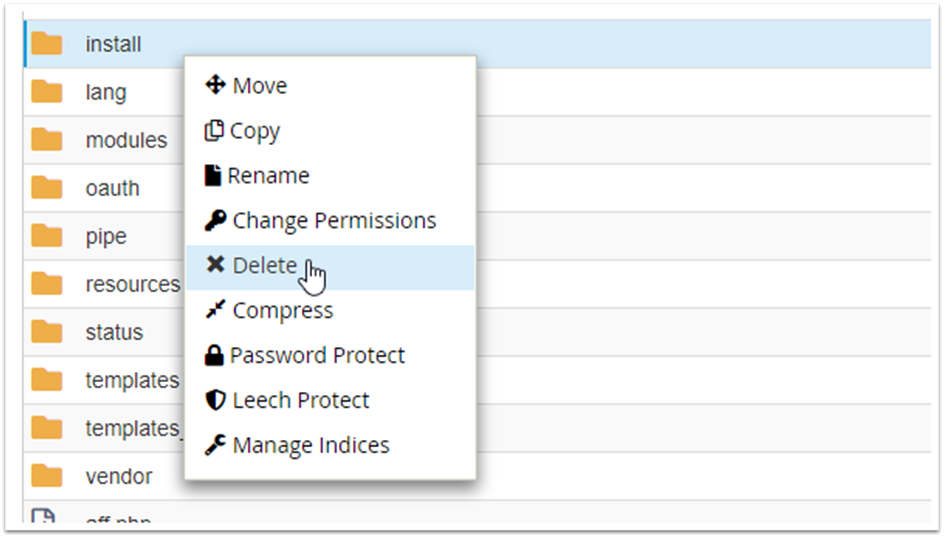
Task: Click the Password Protect lock icon
Action: 213,355
